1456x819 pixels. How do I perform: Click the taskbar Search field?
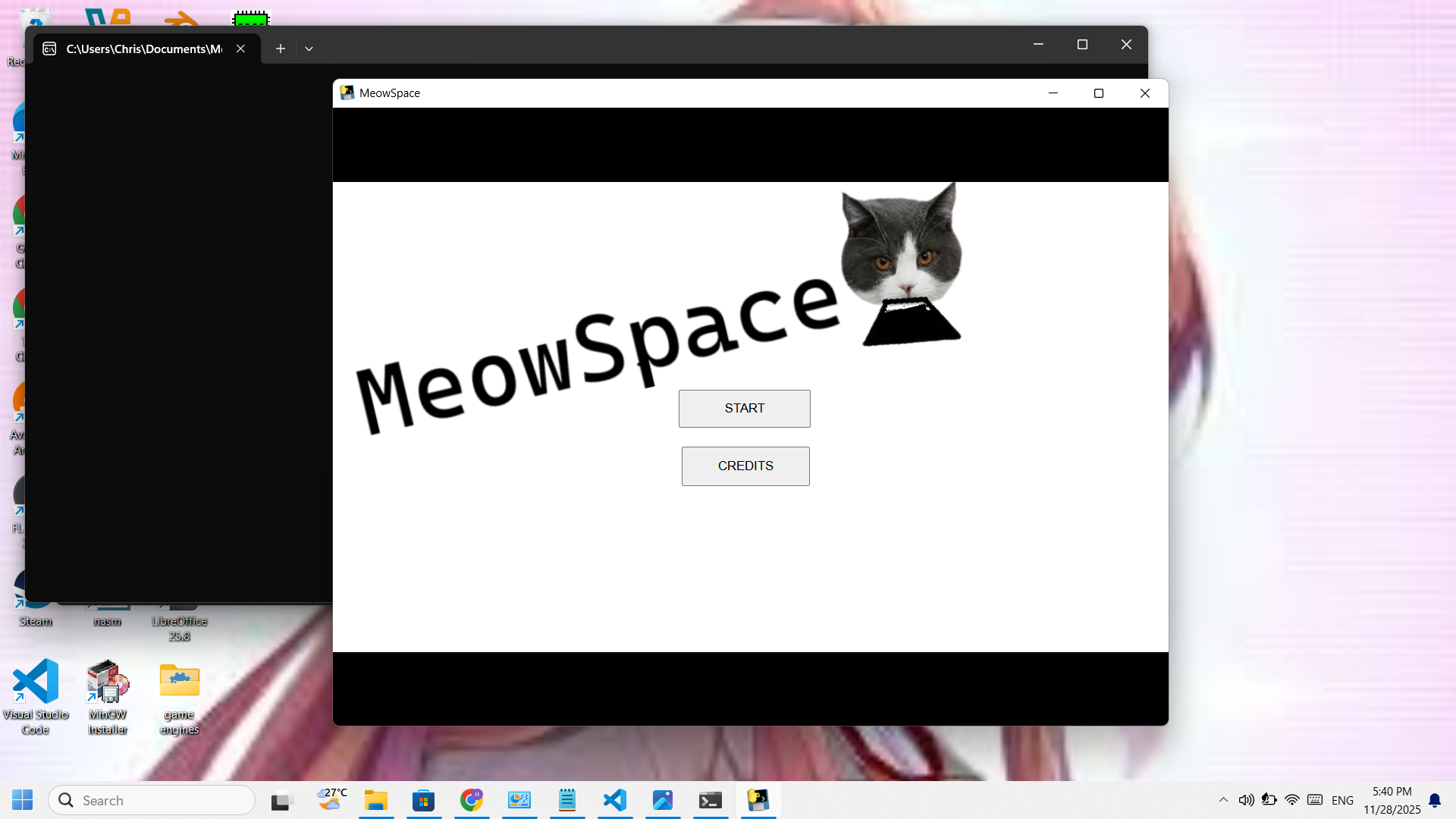152,800
